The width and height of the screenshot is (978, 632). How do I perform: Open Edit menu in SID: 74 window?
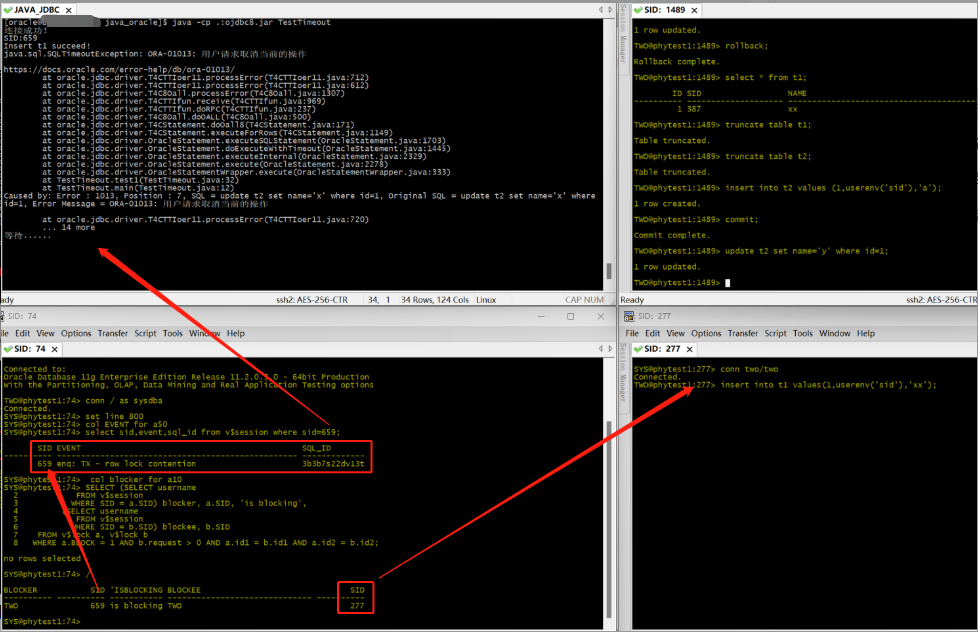[22, 333]
